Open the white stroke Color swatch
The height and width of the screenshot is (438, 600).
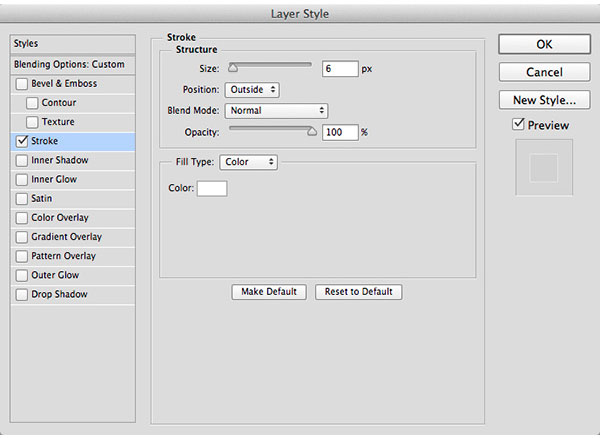(x=212, y=189)
